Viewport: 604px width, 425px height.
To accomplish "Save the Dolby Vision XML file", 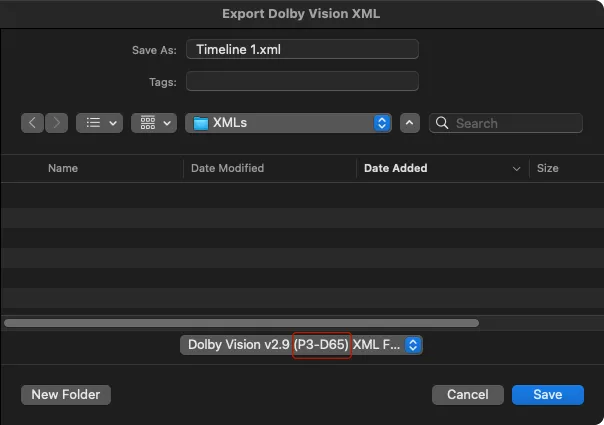I will [548, 395].
